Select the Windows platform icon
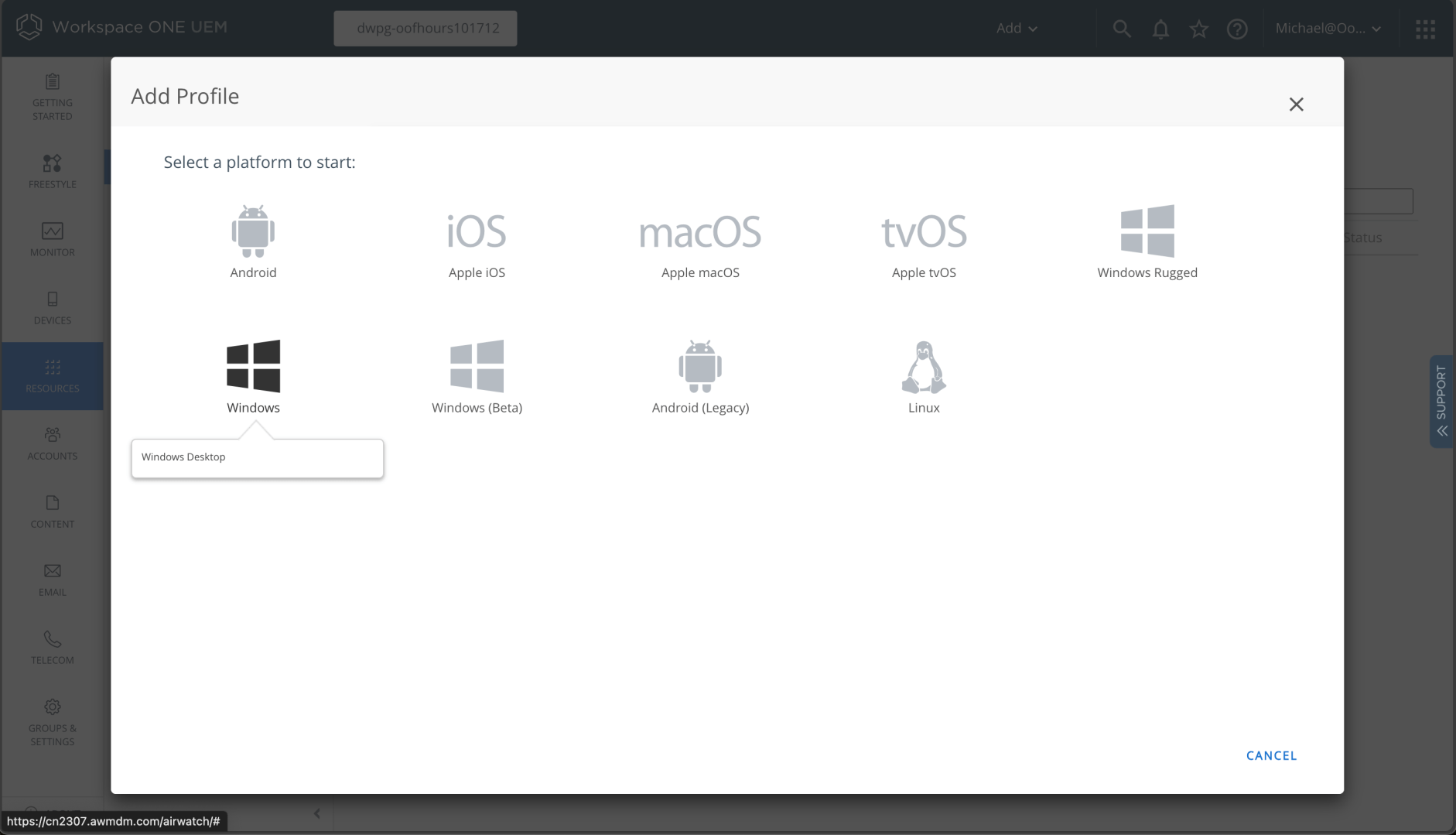This screenshot has width=1456, height=835. coord(253,367)
